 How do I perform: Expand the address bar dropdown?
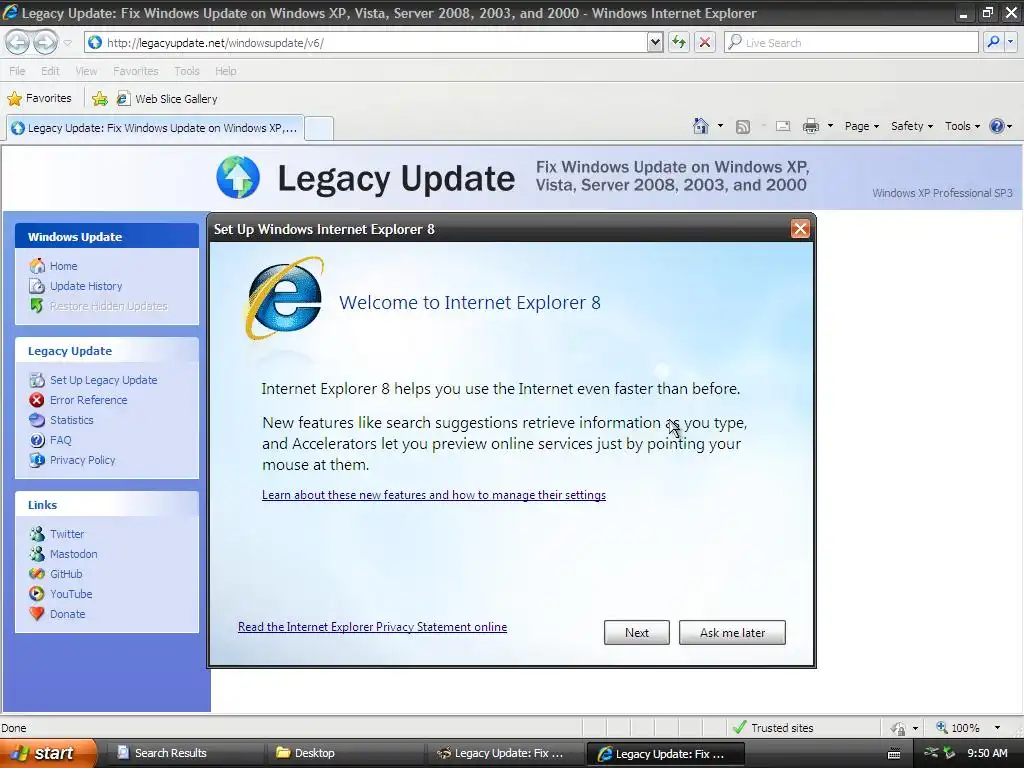(655, 42)
